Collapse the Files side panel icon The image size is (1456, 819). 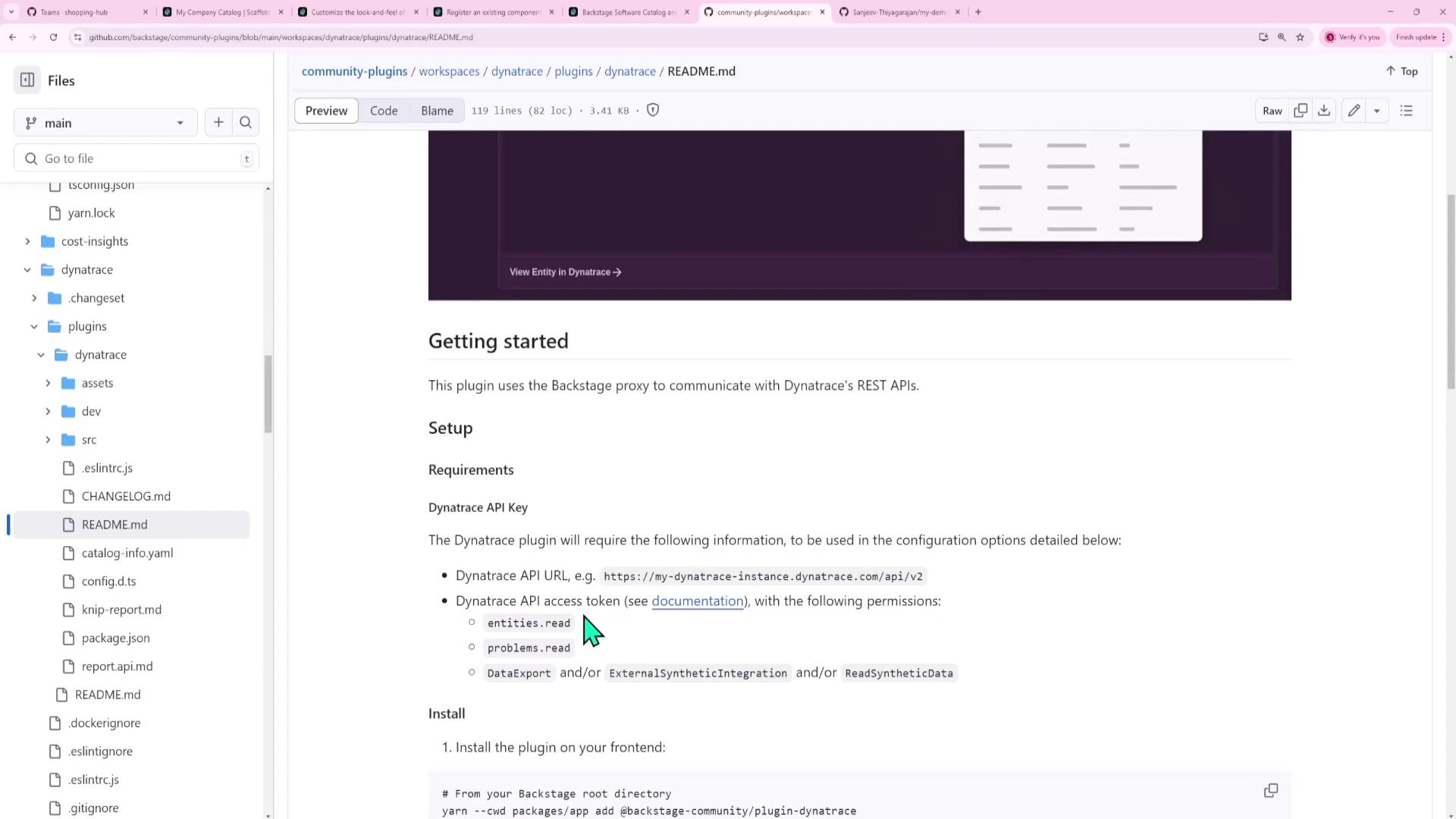point(27,80)
